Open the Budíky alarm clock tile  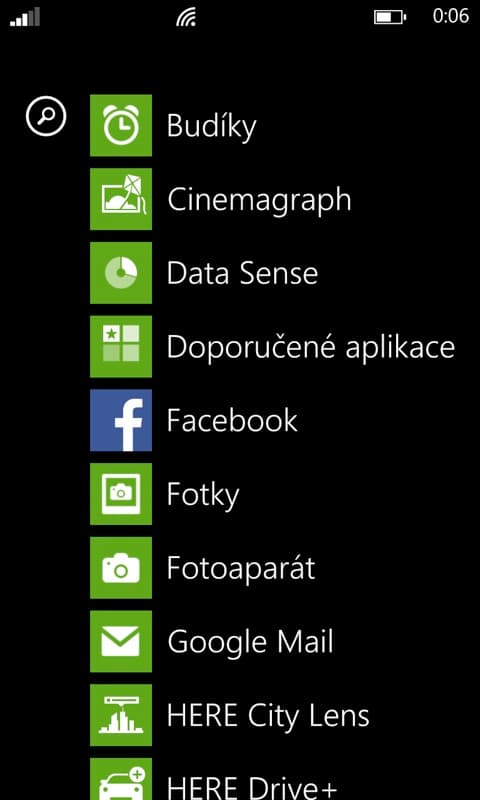[x=121, y=126]
